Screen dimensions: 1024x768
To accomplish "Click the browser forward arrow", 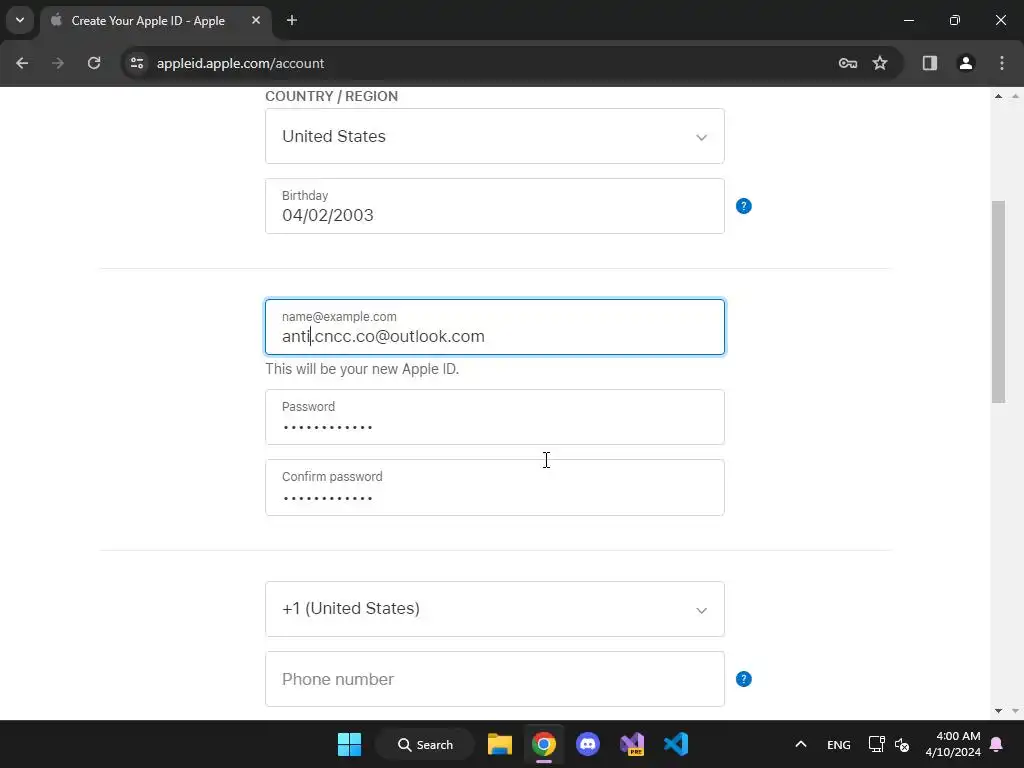I will (x=58, y=63).
